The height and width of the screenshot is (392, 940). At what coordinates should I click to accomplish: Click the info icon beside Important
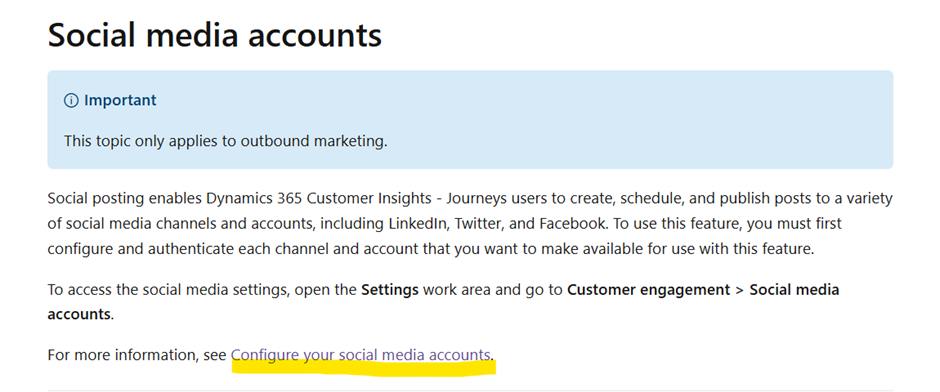point(71,101)
